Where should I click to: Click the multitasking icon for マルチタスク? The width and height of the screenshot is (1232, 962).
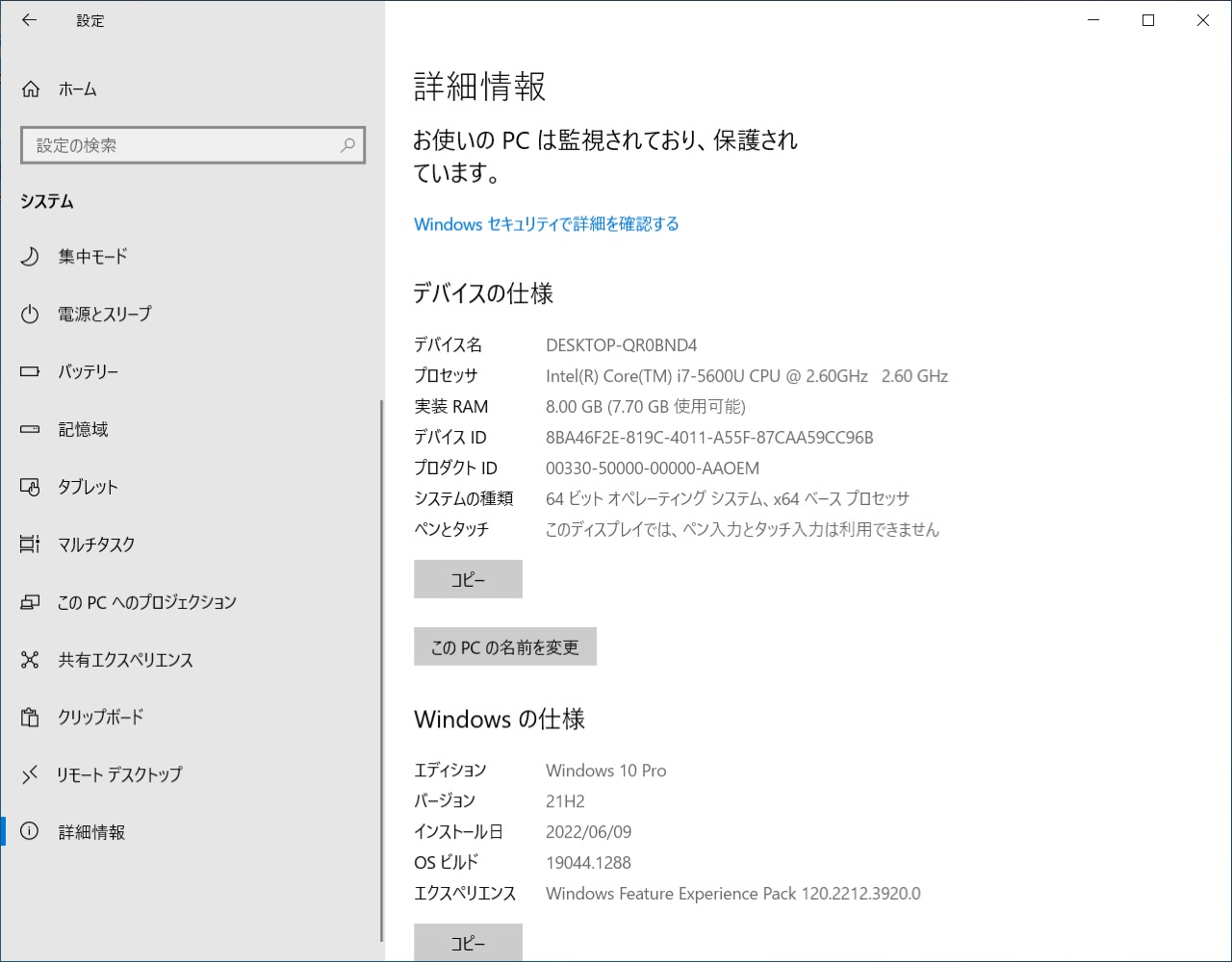(30, 544)
